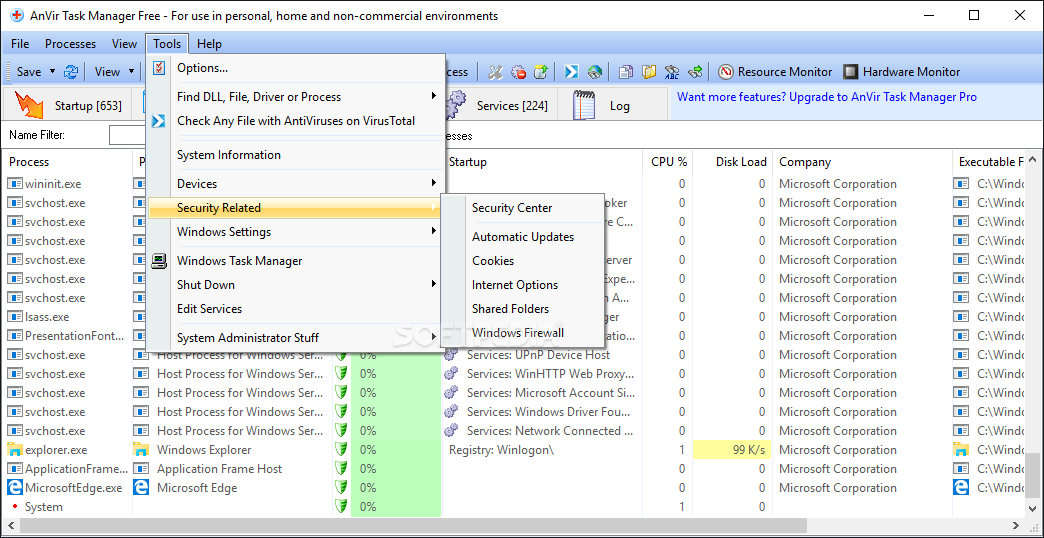The width and height of the screenshot is (1044, 538).
Task: Click the red AnVir icon in title bar
Action: [x=15, y=15]
